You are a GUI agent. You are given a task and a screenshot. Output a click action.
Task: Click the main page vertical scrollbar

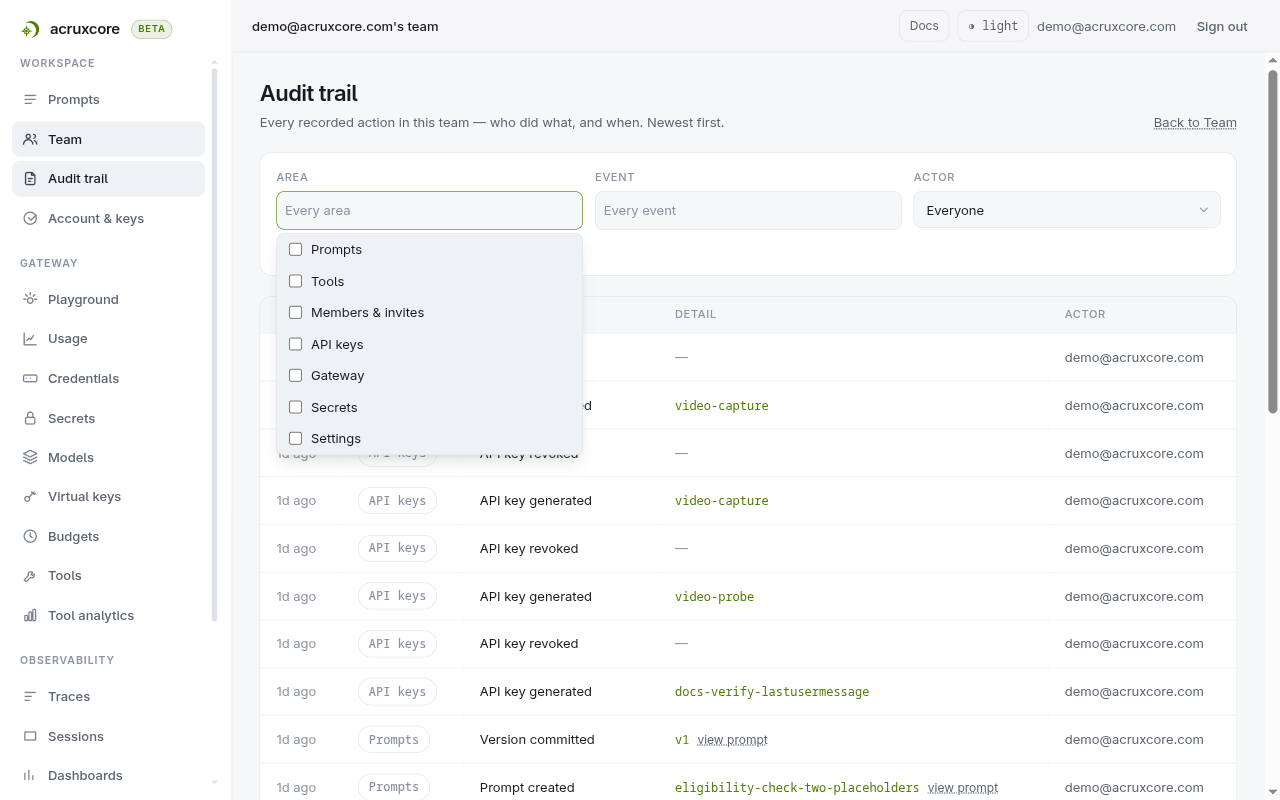(1273, 240)
